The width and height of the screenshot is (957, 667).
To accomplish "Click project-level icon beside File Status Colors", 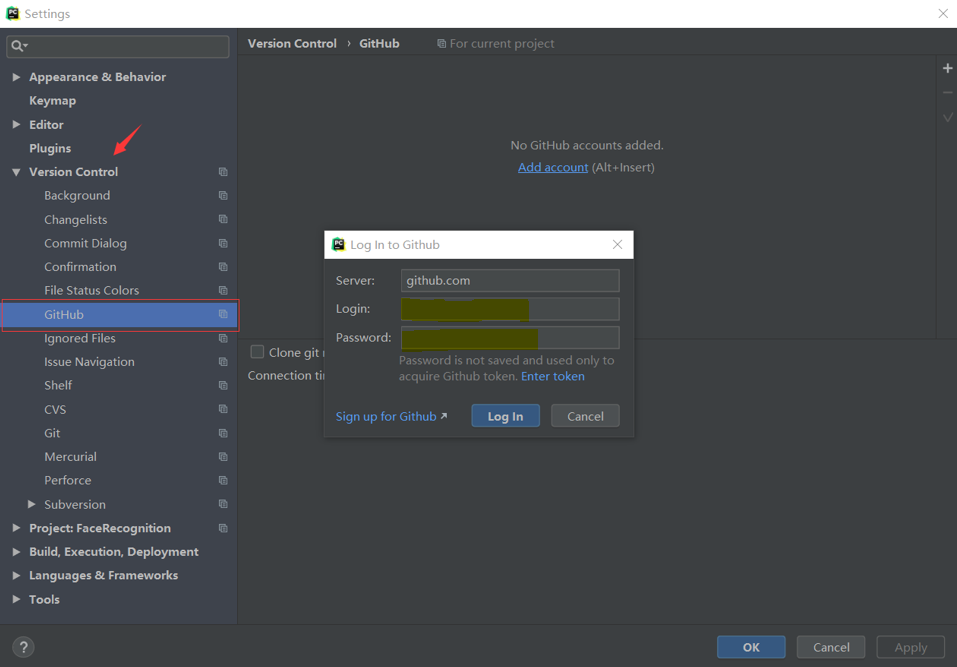I will [223, 290].
